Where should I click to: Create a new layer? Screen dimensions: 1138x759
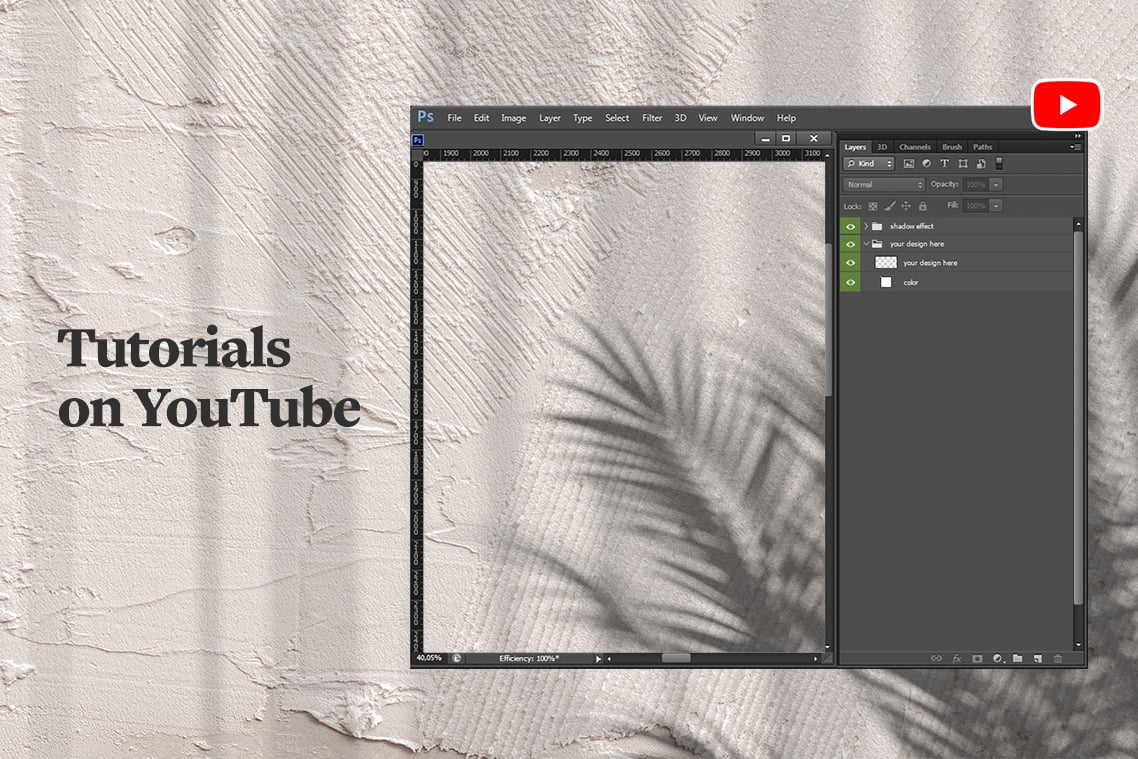(1038, 658)
